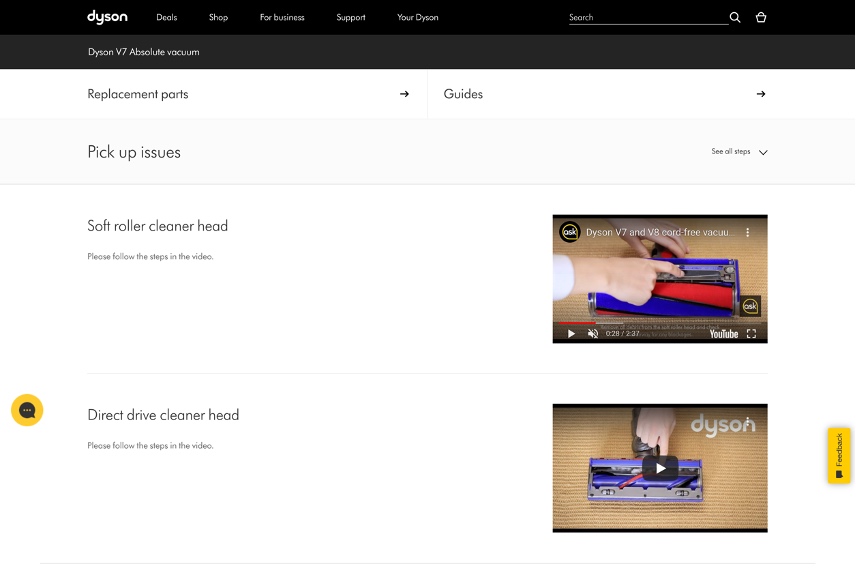
Task: Click the magnifying glass search icon
Action: [x=735, y=17]
